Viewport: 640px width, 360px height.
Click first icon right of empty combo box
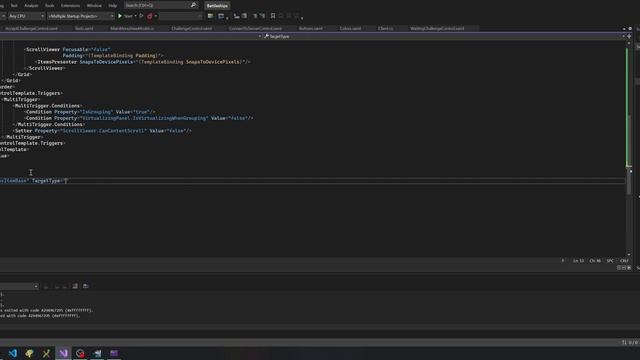[210, 16]
